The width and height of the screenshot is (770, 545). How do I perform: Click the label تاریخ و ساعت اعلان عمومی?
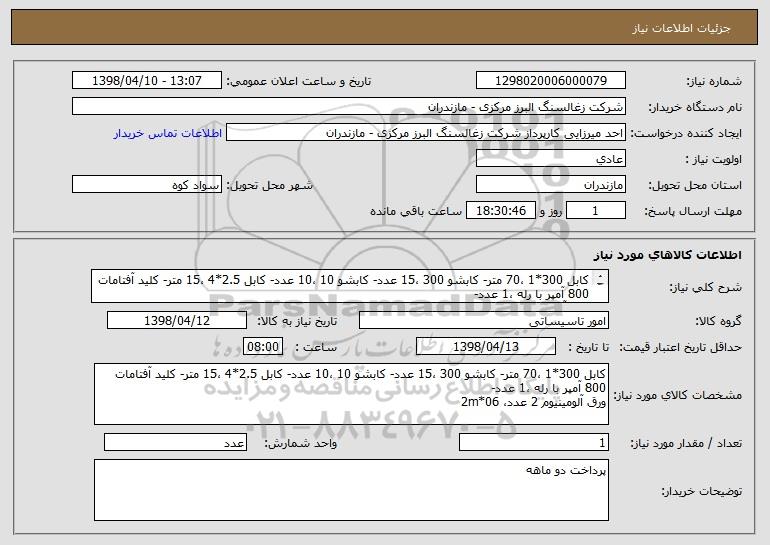pyautogui.click(x=299, y=81)
